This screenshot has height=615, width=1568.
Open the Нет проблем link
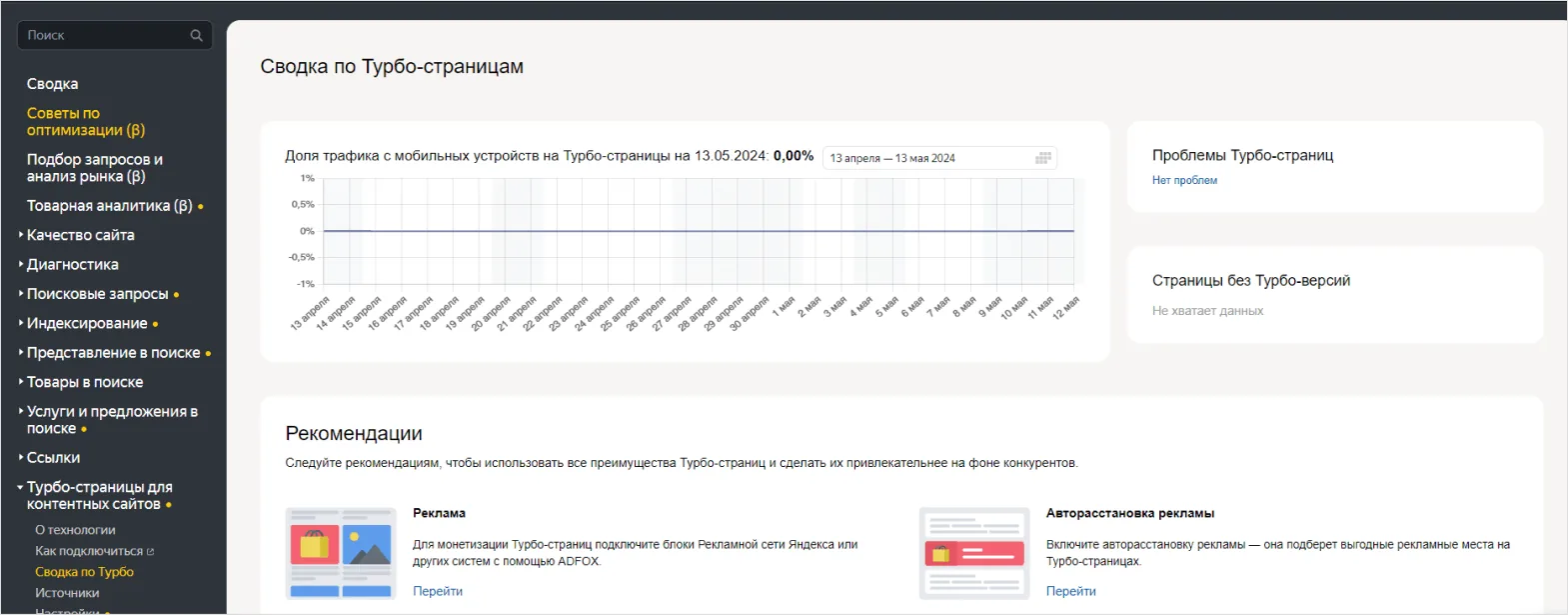click(1184, 181)
